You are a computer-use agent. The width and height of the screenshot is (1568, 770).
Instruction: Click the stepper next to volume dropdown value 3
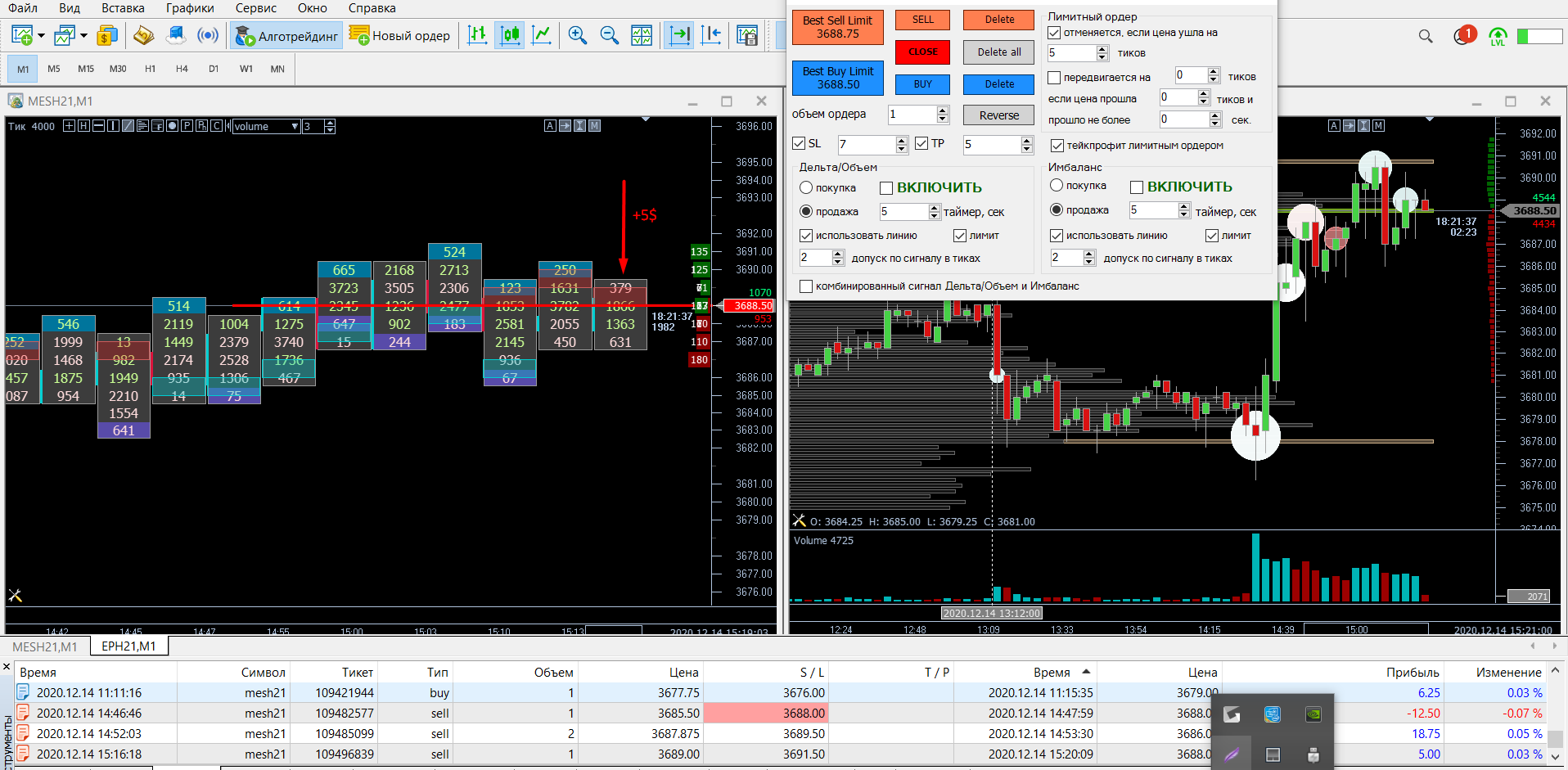point(330,126)
